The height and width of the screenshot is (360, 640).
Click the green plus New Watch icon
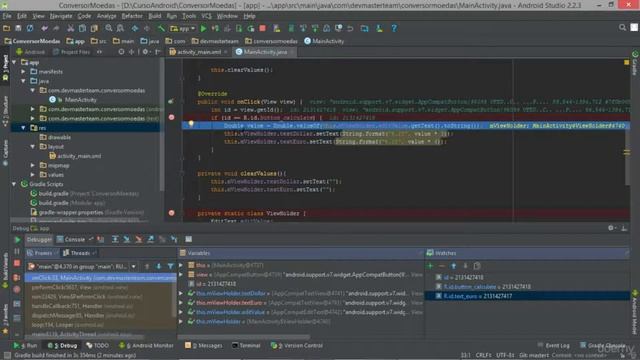[430, 266]
